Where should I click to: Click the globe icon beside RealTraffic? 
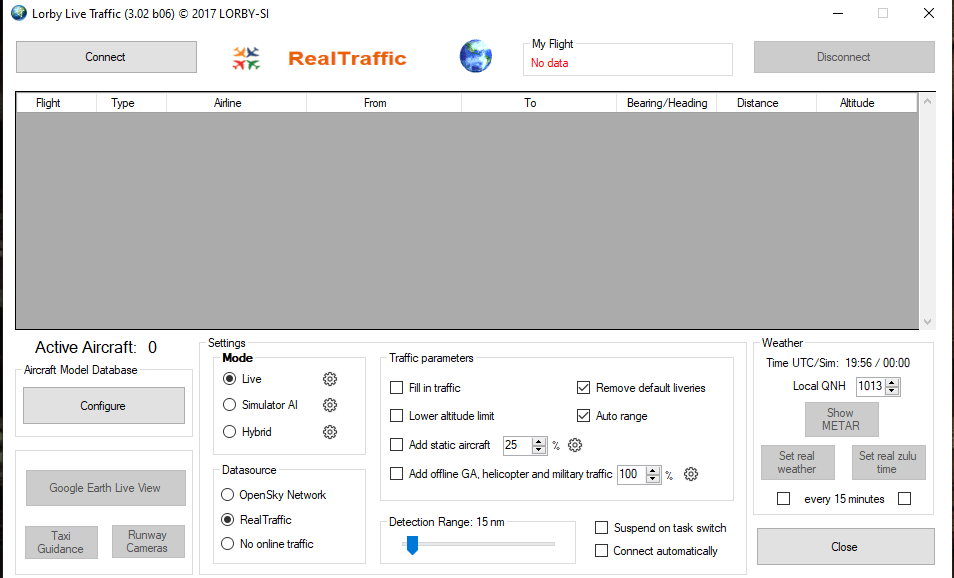point(475,57)
